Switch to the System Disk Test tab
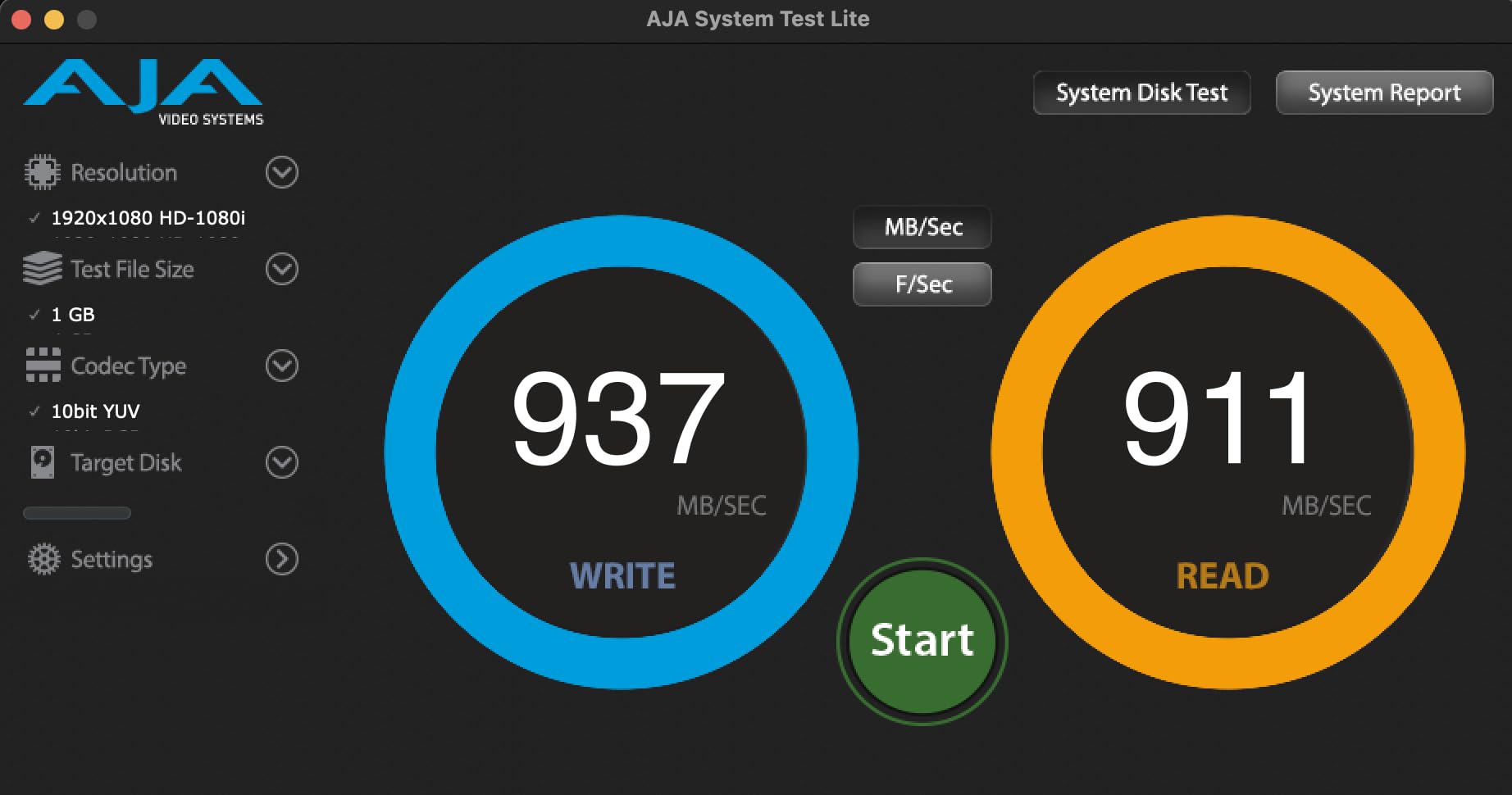 tap(1141, 93)
